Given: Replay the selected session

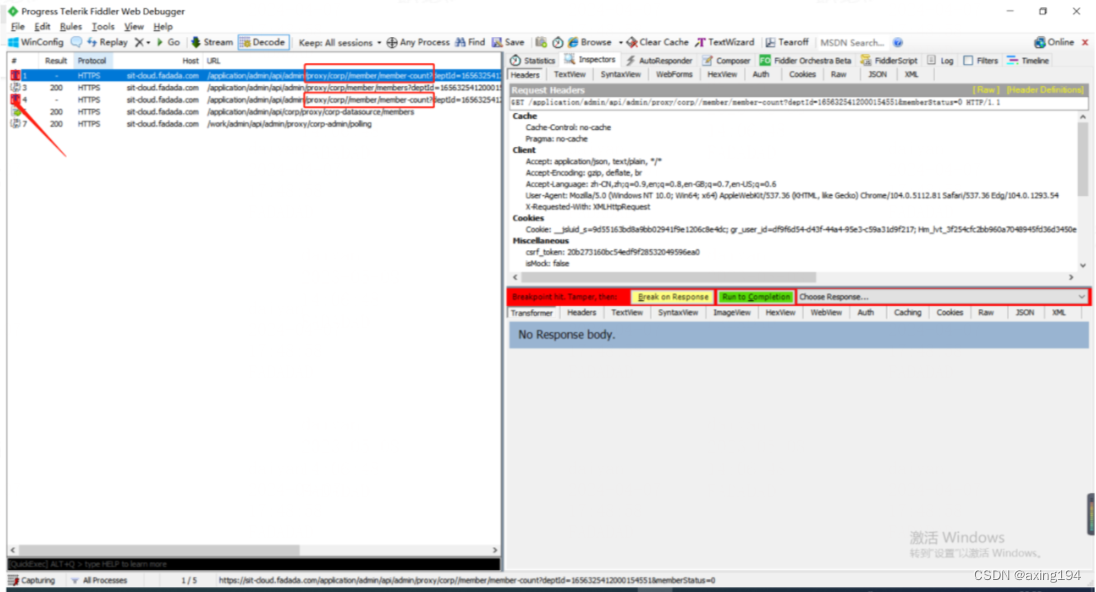Looking at the screenshot, I should (x=108, y=43).
